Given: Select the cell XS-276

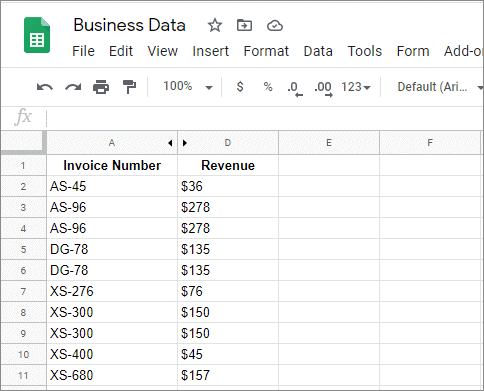Looking at the screenshot, I should (x=112, y=291).
